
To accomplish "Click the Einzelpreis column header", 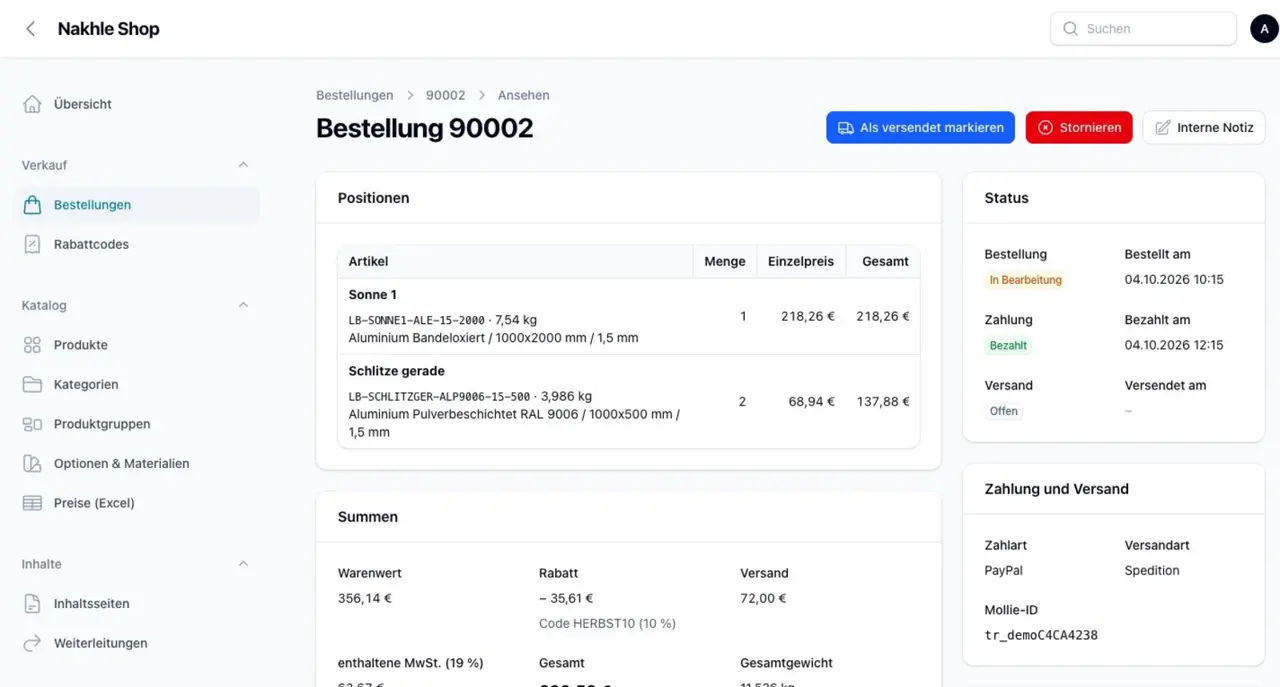I will coord(801,261).
